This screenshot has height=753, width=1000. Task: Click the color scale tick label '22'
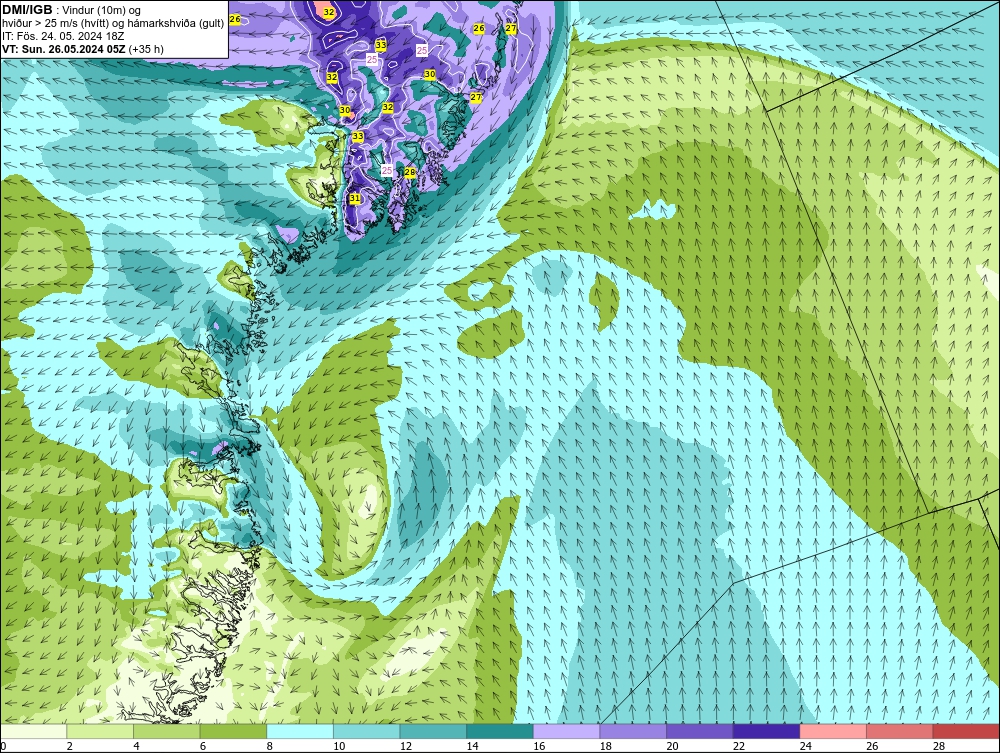tap(739, 746)
